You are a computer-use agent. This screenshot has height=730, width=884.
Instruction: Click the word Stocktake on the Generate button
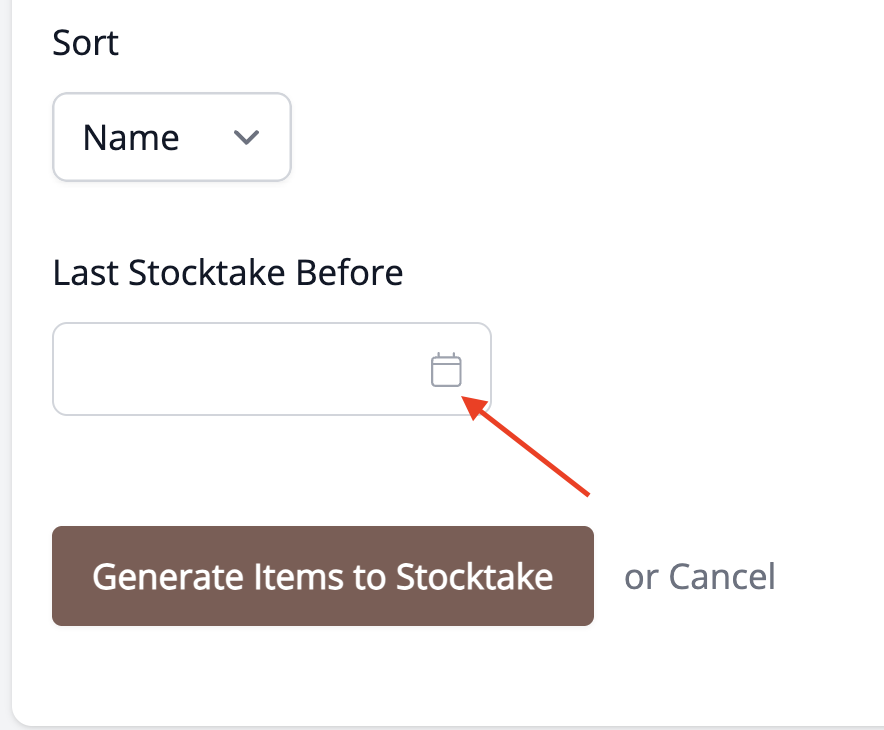pyautogui.click(x=474, y=576)
